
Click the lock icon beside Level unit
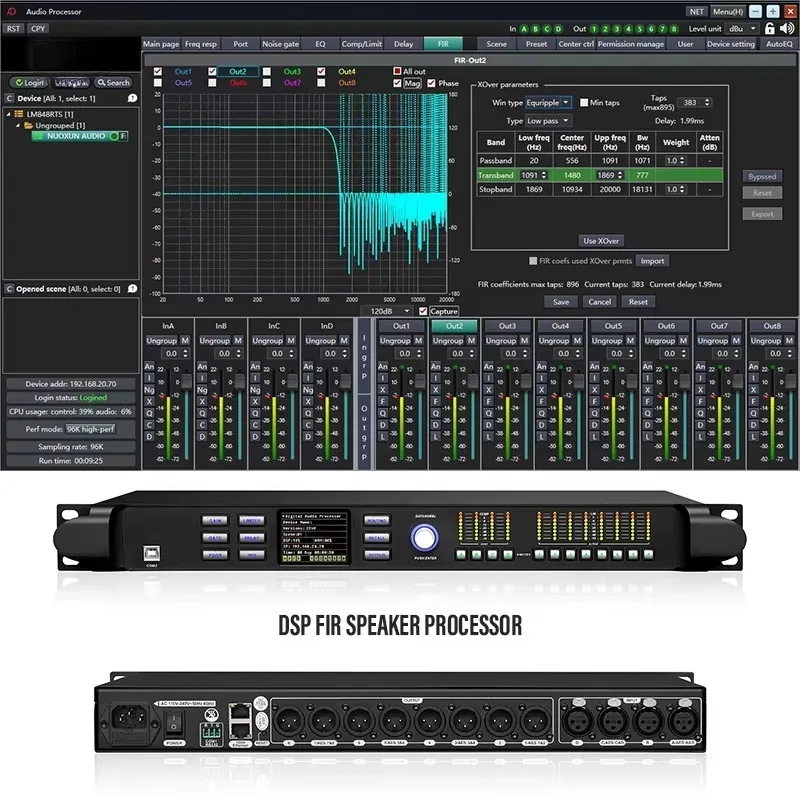point(769,29)
